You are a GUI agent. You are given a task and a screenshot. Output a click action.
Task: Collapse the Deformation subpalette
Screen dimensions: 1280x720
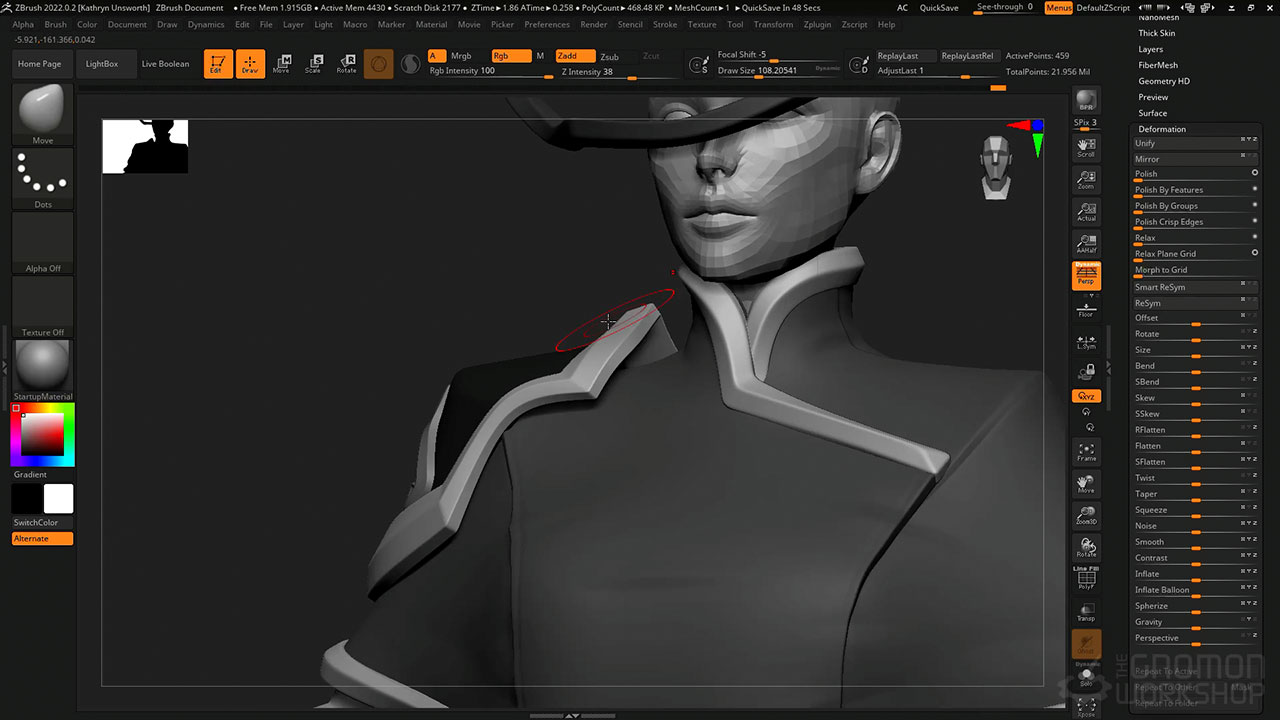(1161, 129)
